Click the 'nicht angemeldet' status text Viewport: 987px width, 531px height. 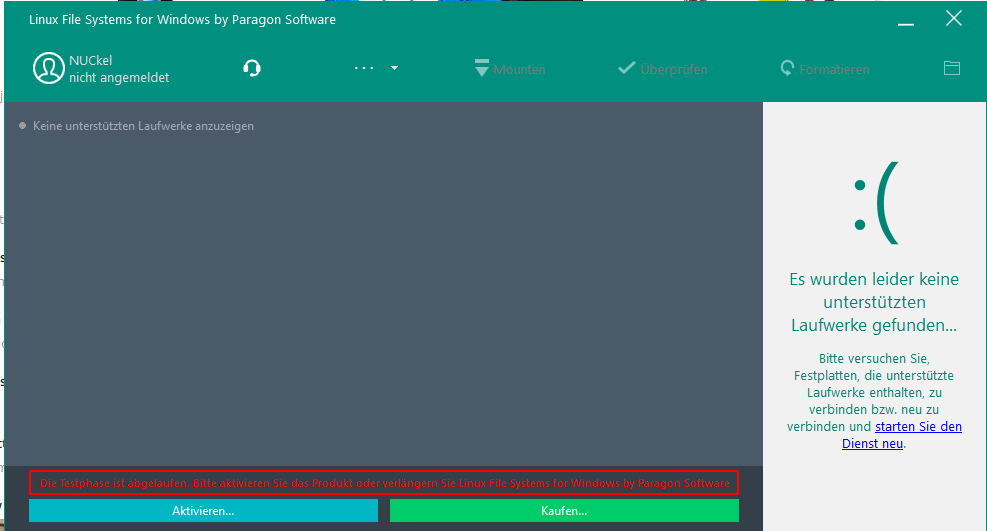click(119, 77)
